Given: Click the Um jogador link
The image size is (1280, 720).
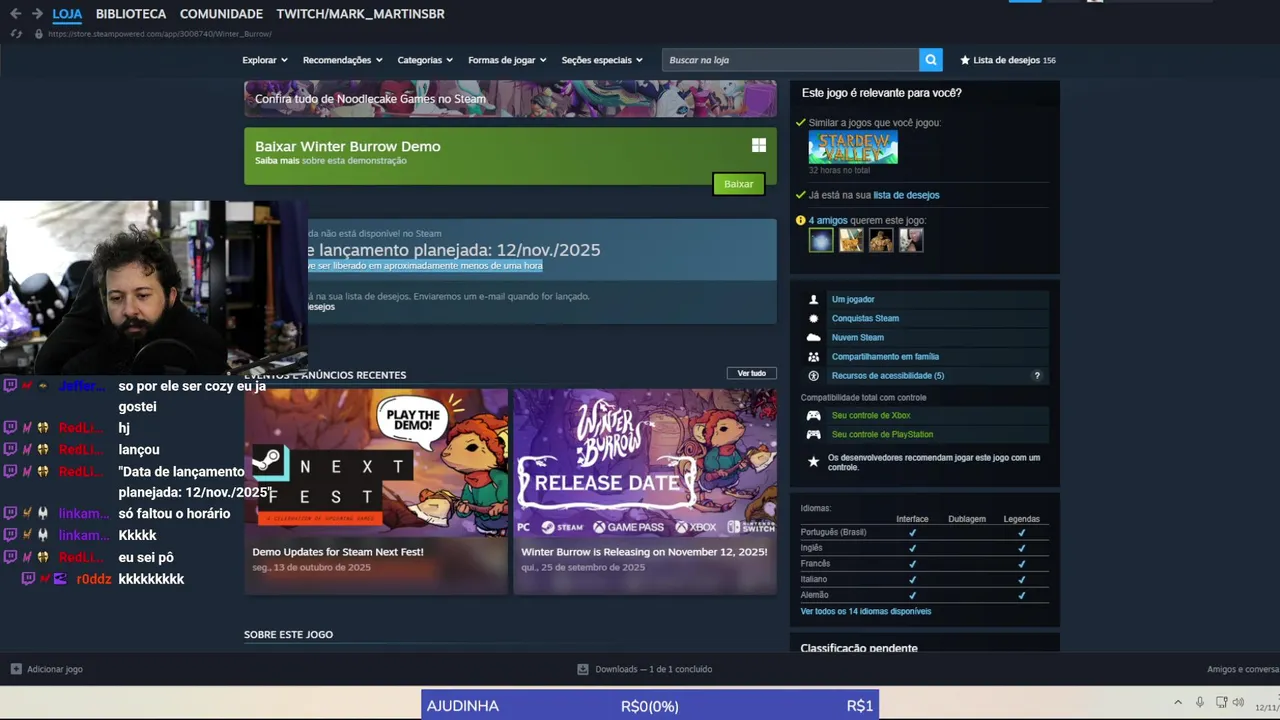Looking at the screenshot, I should (853, 299).
